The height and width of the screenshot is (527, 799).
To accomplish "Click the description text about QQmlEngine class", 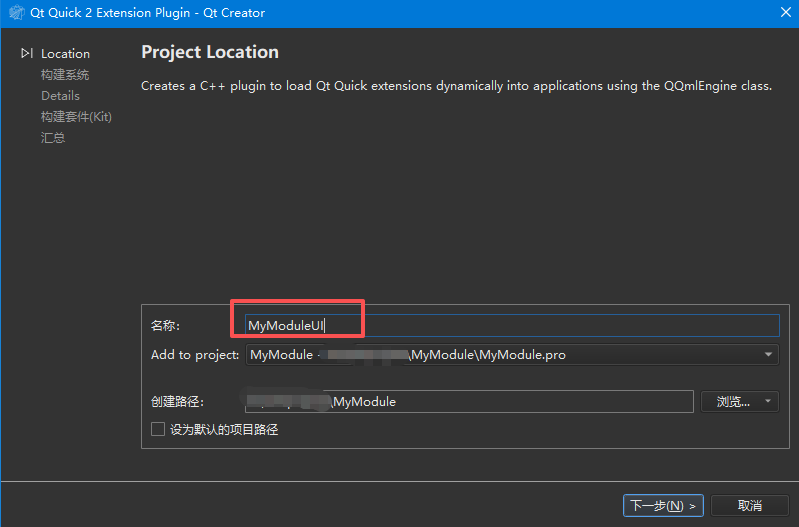I will pos(457,86).
